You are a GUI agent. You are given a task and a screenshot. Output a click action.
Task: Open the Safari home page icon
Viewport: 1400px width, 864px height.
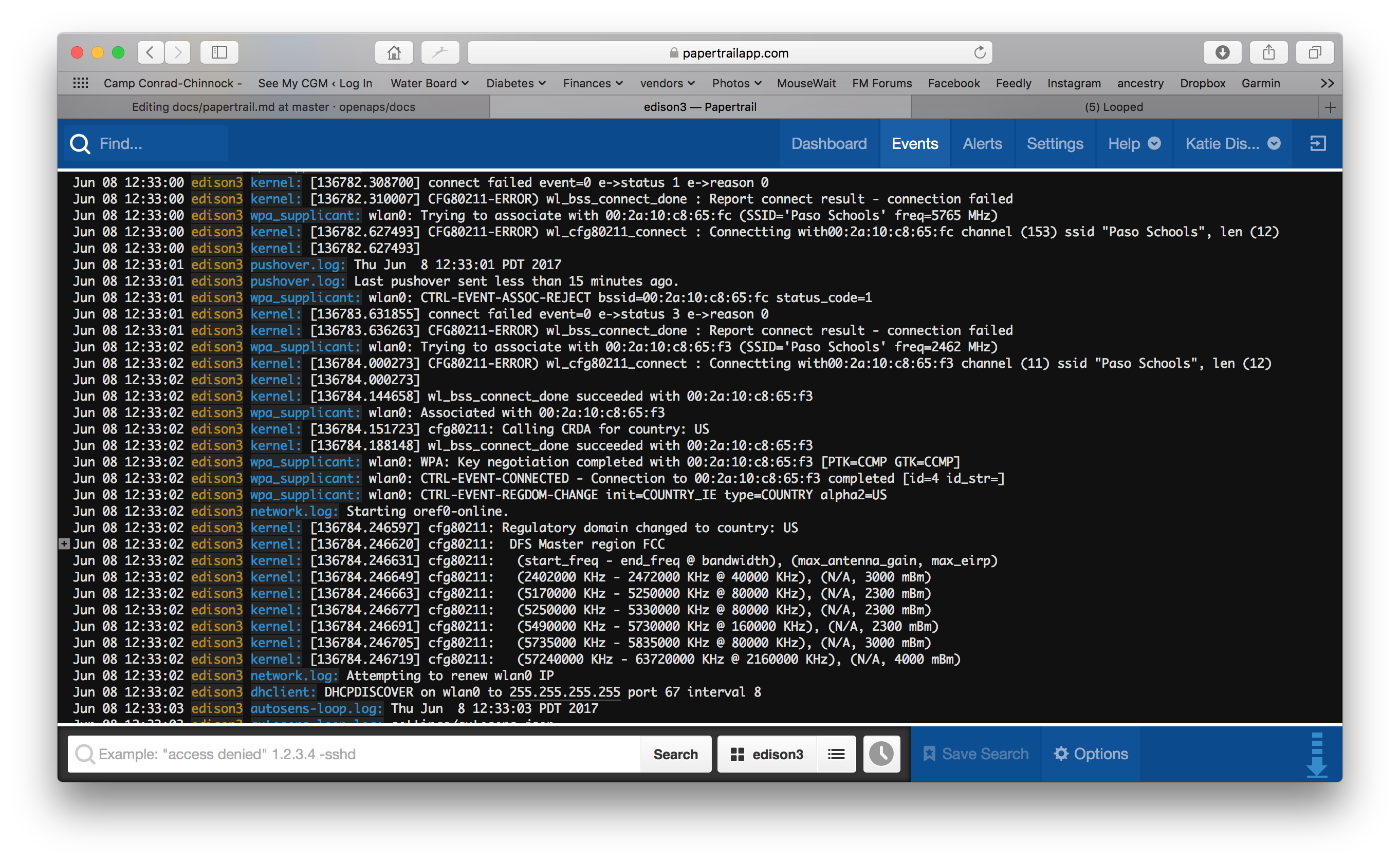[x=394, y=52]
